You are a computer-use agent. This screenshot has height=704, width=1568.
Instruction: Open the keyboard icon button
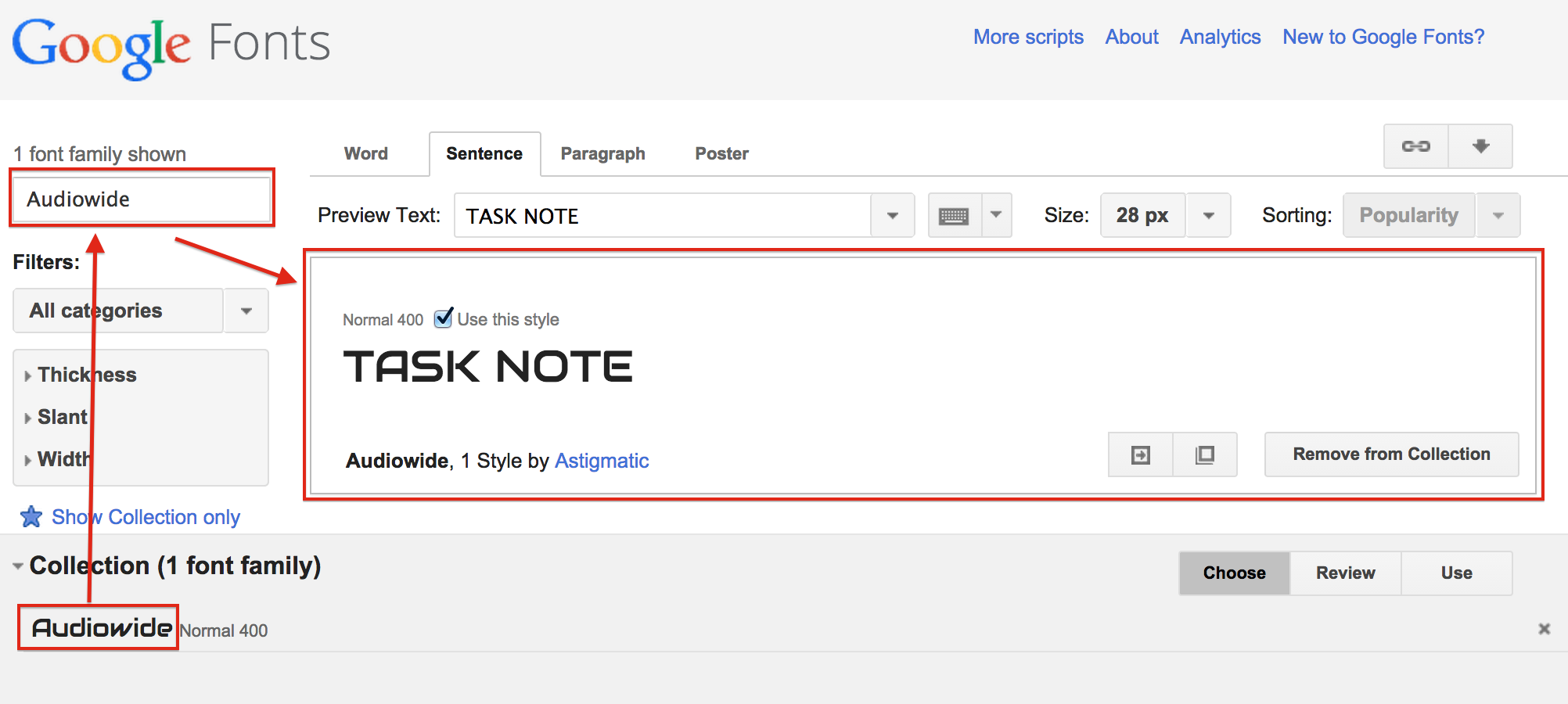(x=954, y=216)
